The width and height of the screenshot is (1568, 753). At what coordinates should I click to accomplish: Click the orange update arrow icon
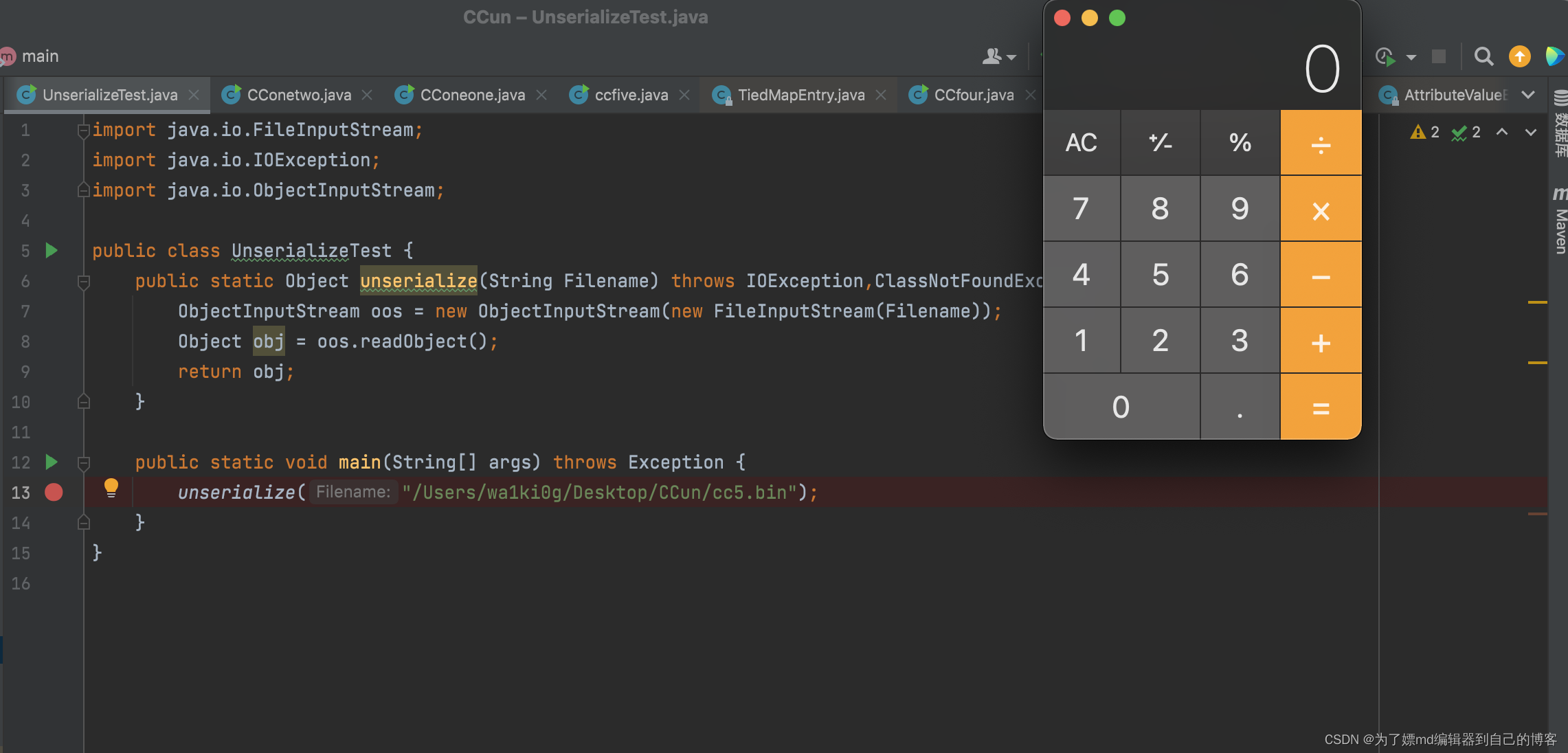click(1520, 56)
